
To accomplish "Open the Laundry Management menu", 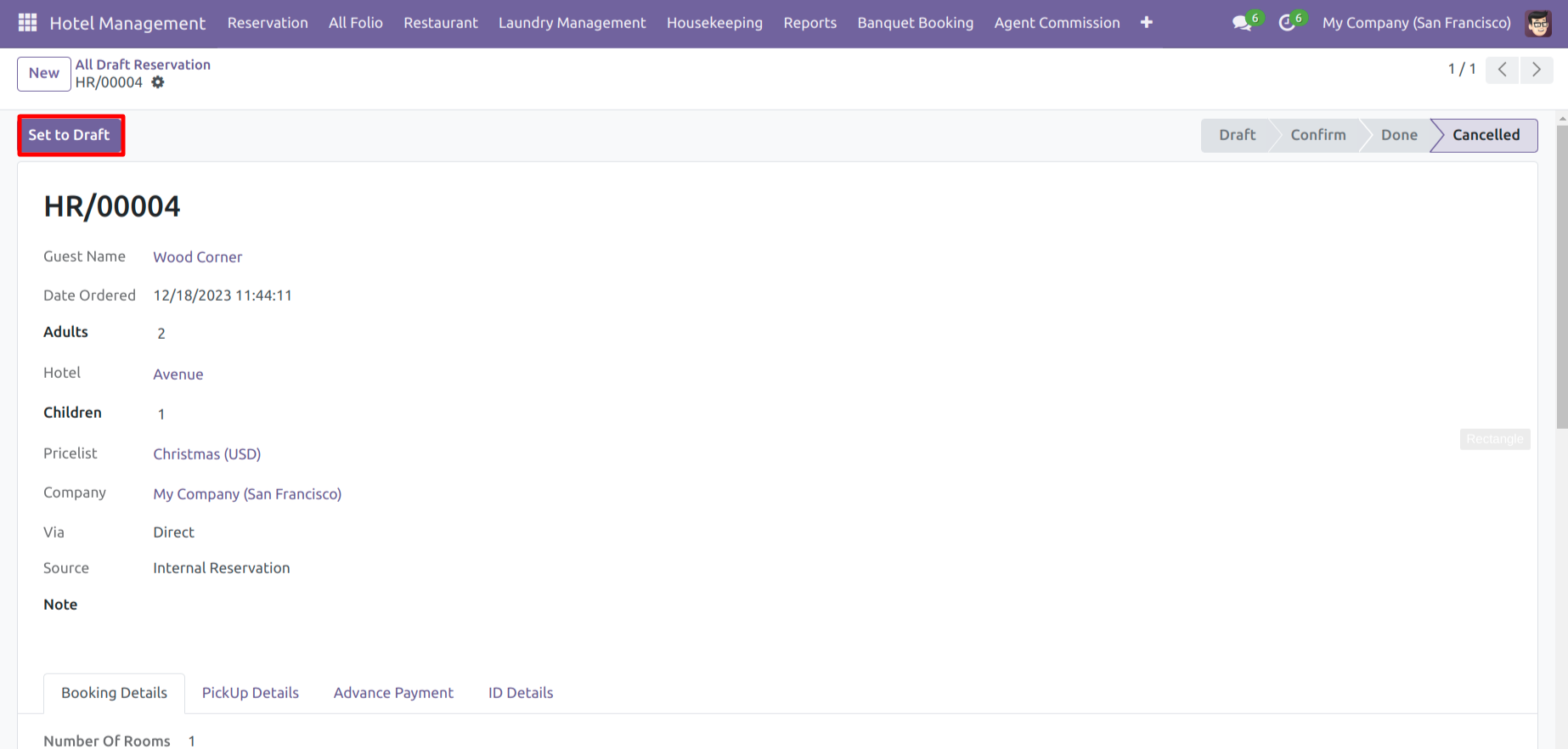I will point(572,23).
